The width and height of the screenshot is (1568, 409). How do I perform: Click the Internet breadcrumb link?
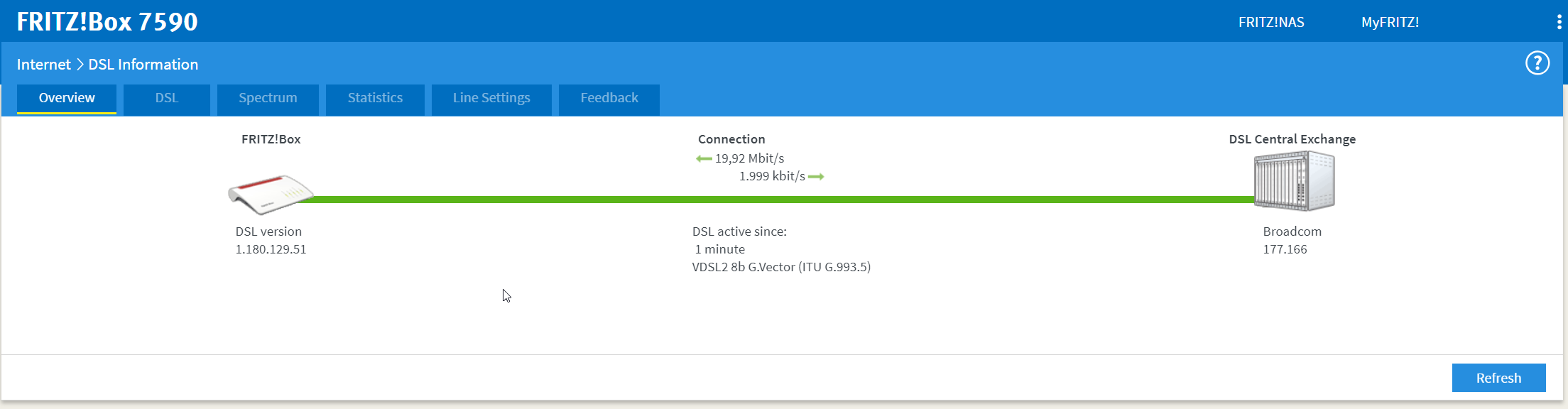coord(44,65)
